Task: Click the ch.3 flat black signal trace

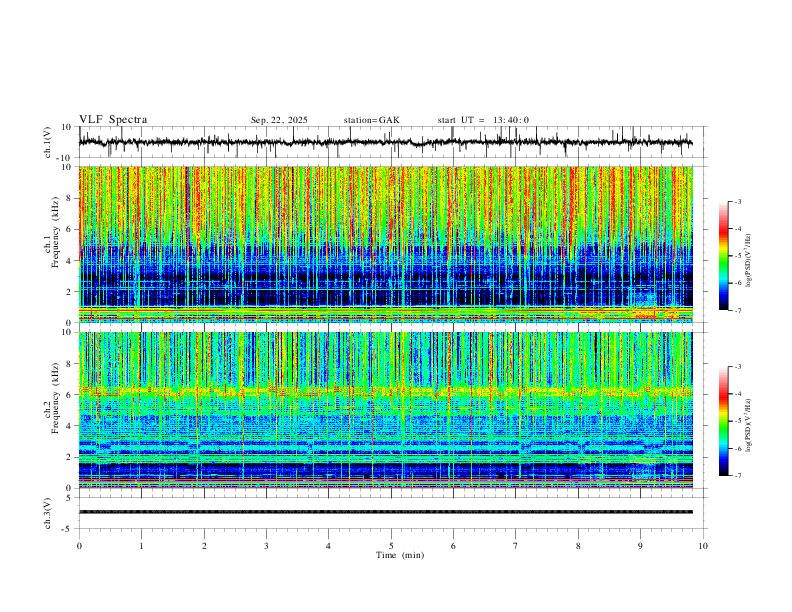Action: point(385,512)
